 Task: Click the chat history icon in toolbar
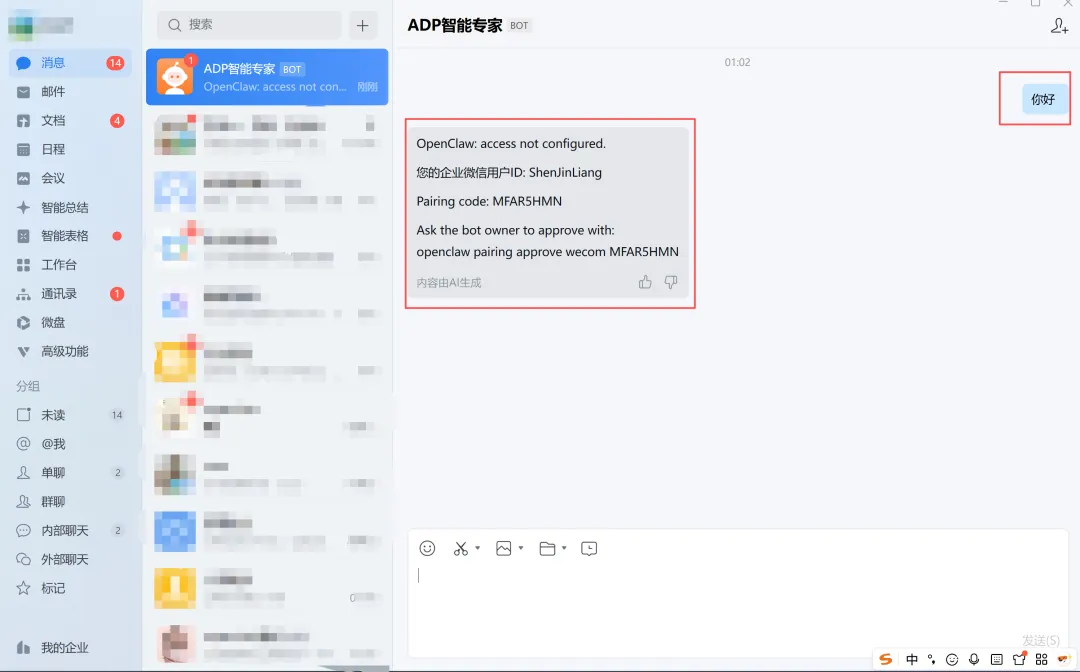[x=589, y=549]
